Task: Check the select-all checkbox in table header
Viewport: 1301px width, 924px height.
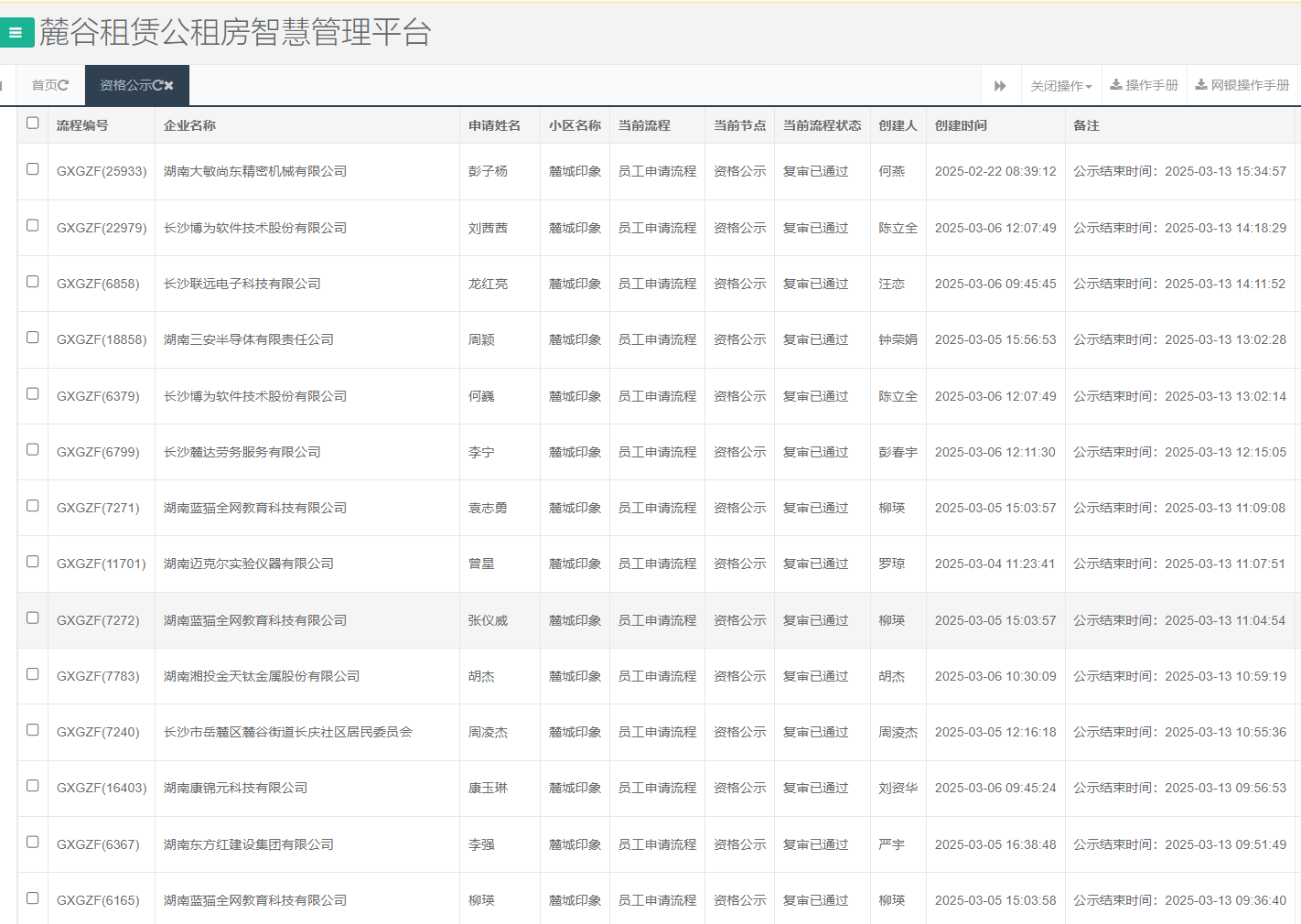Action: [x=32, y=122]
